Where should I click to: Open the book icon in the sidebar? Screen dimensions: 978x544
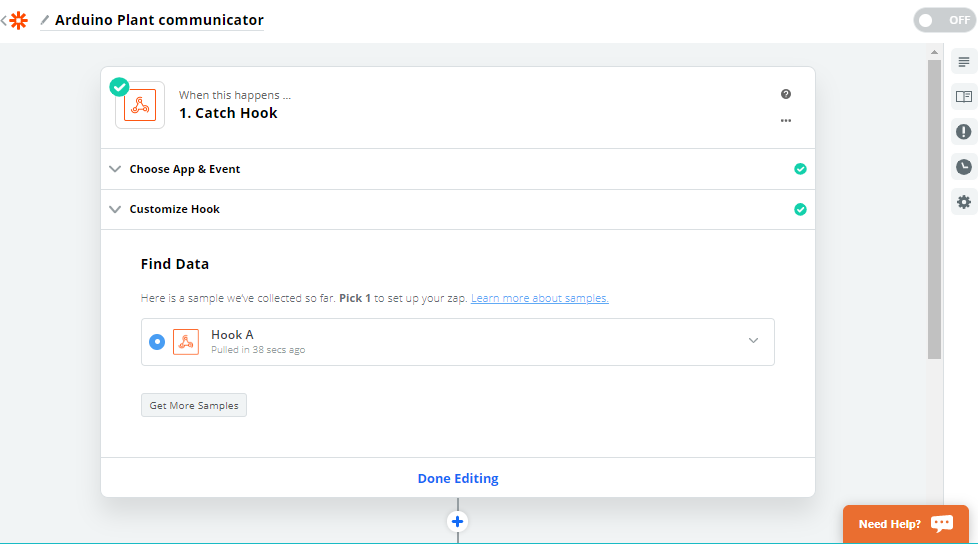tap(963, 97)
